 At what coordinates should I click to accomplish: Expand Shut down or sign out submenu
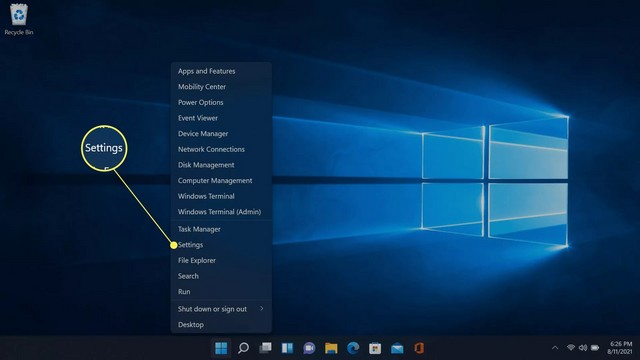tap(221, 309)
